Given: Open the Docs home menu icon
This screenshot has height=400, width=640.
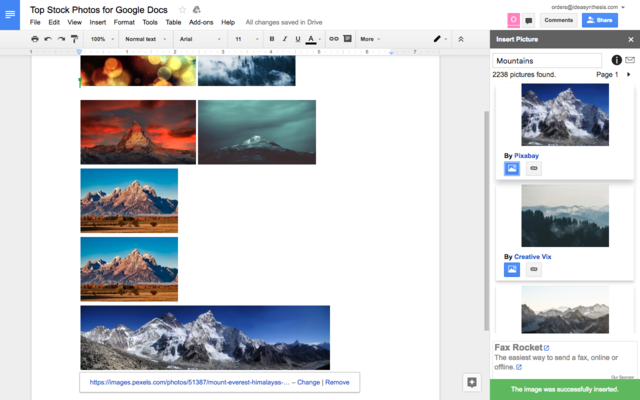Looking at the screenshot, I should pos(10,15).
